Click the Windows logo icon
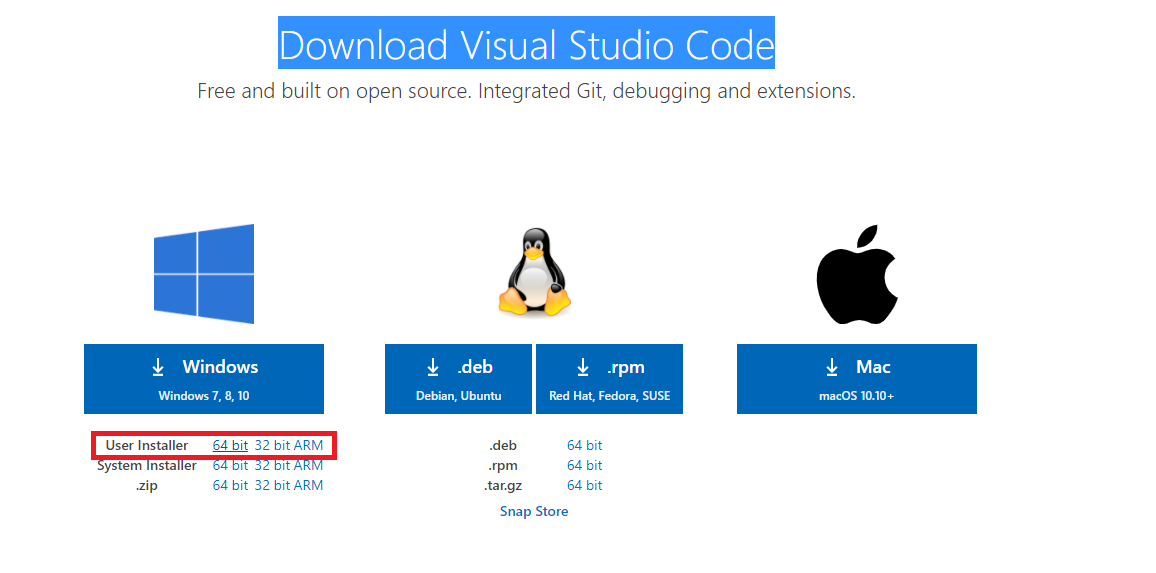1156x573 pixels. 204,274
